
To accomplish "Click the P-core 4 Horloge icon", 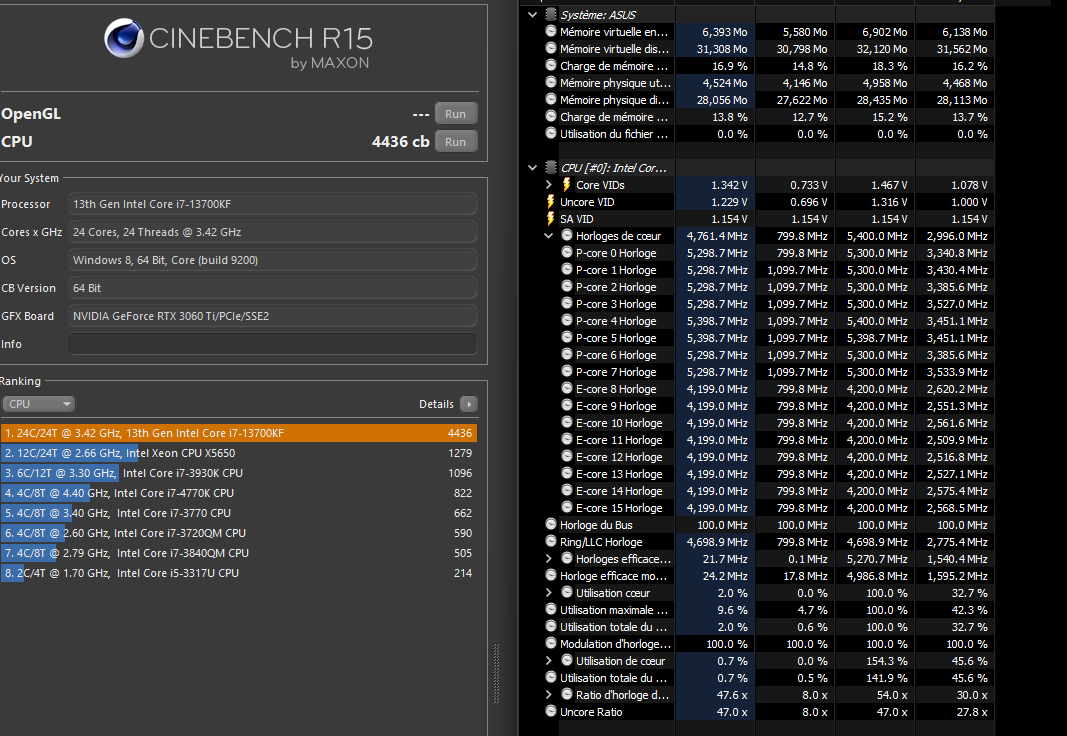I will (x=567, y=320).
